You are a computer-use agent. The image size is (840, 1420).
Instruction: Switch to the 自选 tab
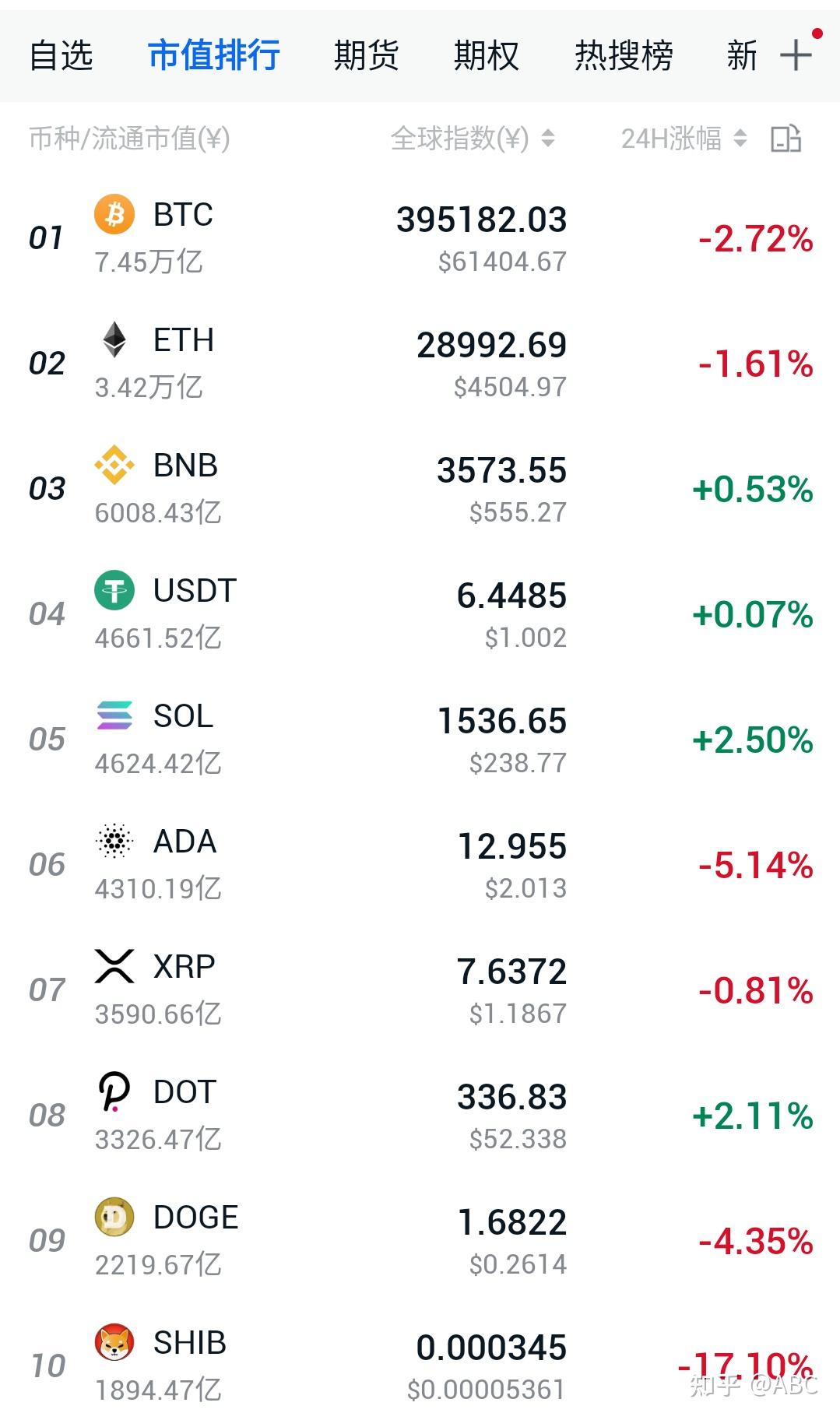tap(62, 55)
